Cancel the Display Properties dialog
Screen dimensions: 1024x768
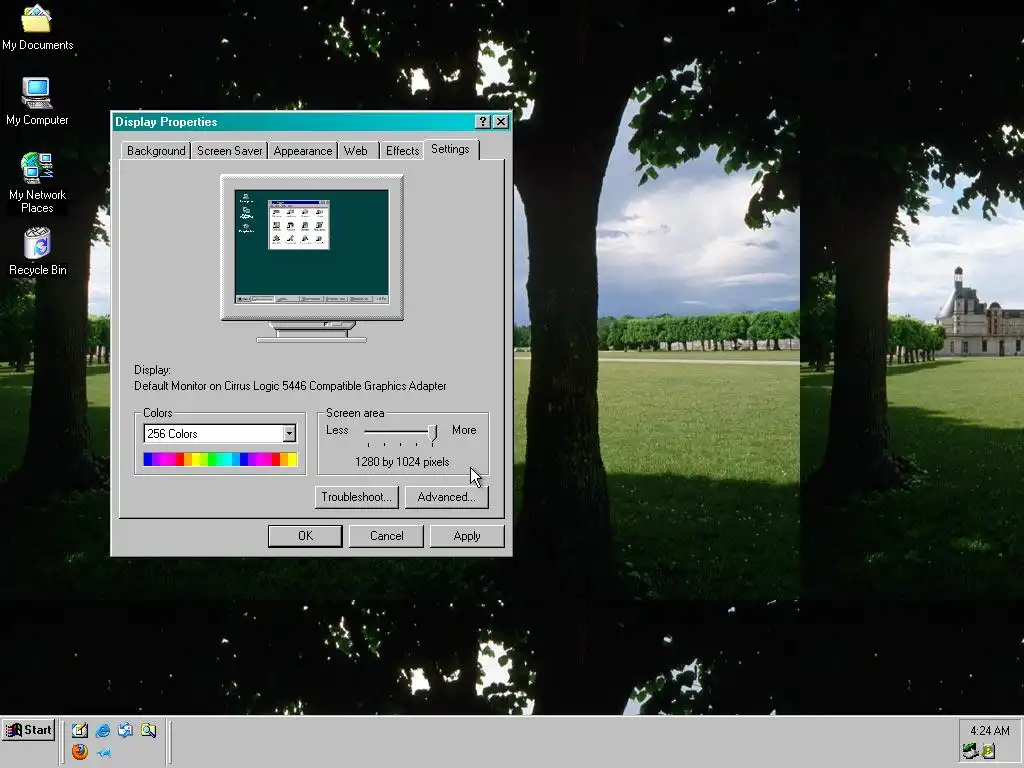point(386,536)
